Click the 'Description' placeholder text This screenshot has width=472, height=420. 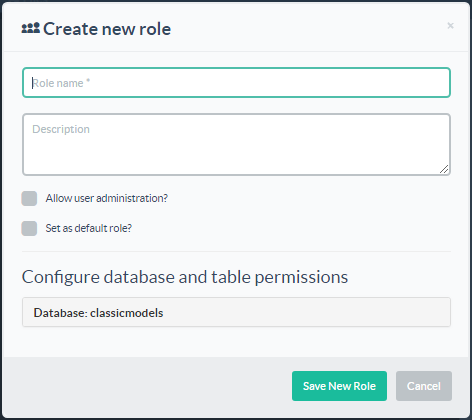[61, 129]
